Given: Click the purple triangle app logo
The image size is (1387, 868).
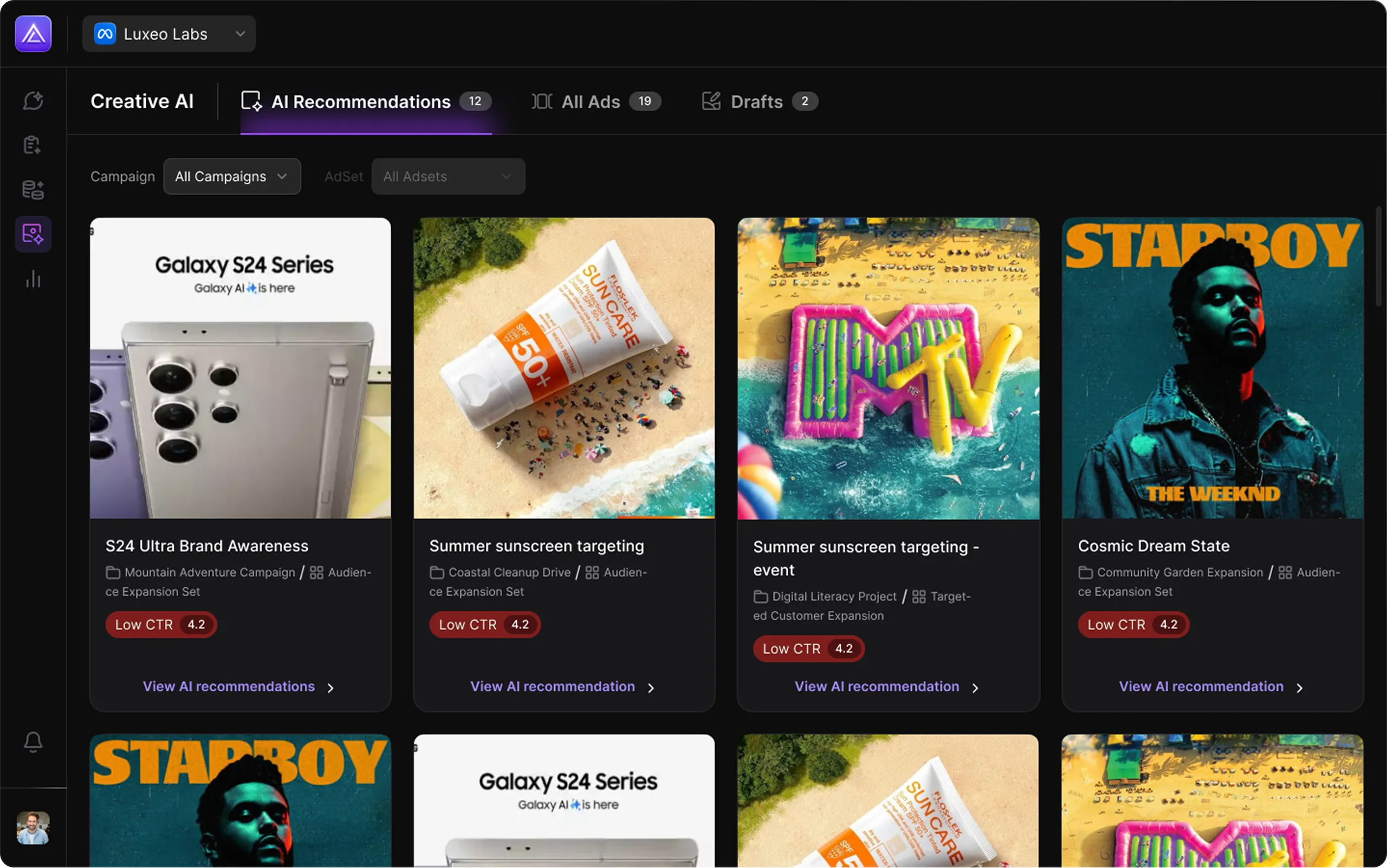Looking at the screenshot, I should (33, 34).
